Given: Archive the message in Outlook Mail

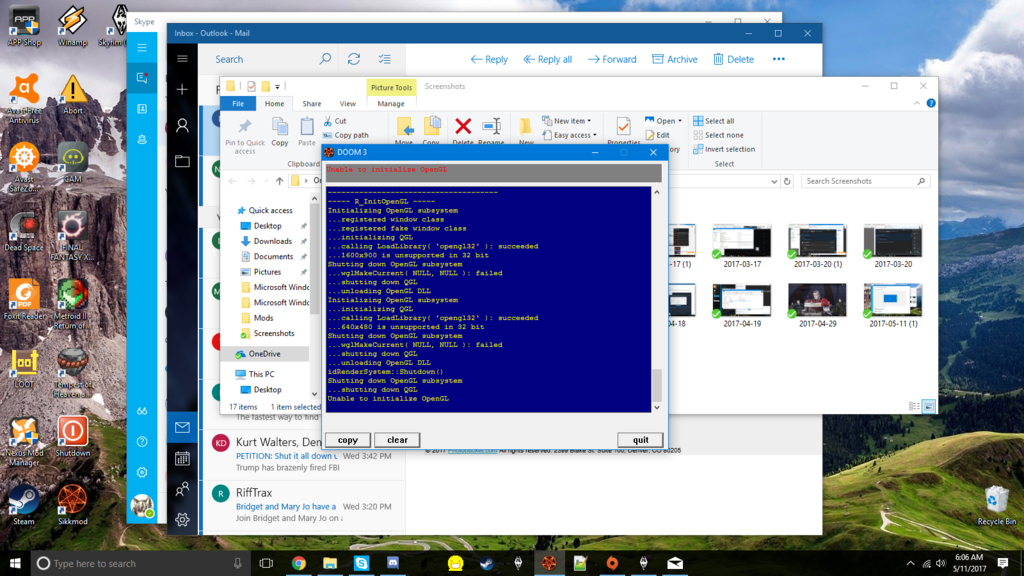Looking at the screenshot, I should 675,59.
